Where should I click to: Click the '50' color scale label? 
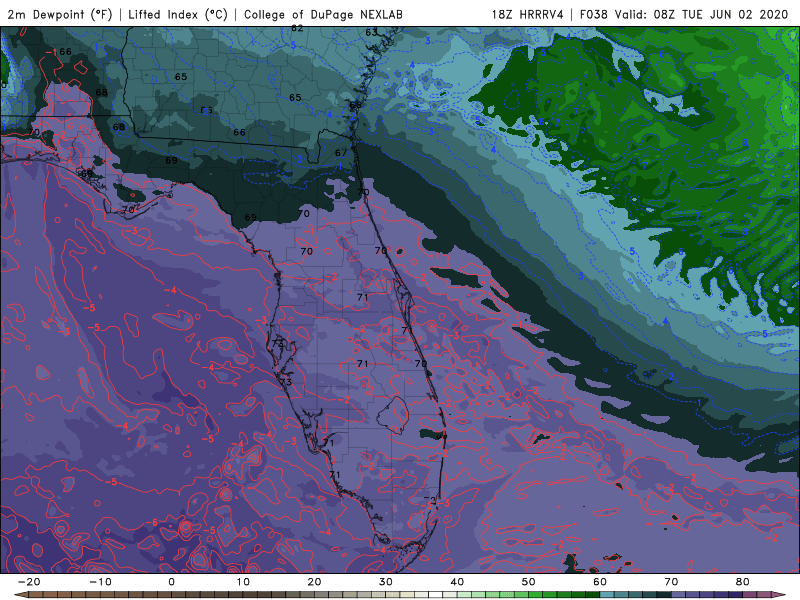pos(529,582)
